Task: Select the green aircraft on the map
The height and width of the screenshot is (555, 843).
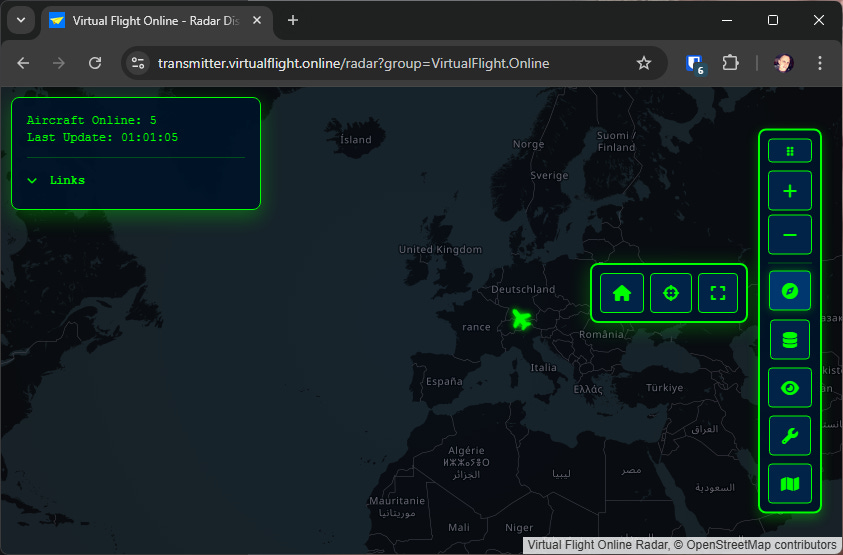Action: coord(521,319)
